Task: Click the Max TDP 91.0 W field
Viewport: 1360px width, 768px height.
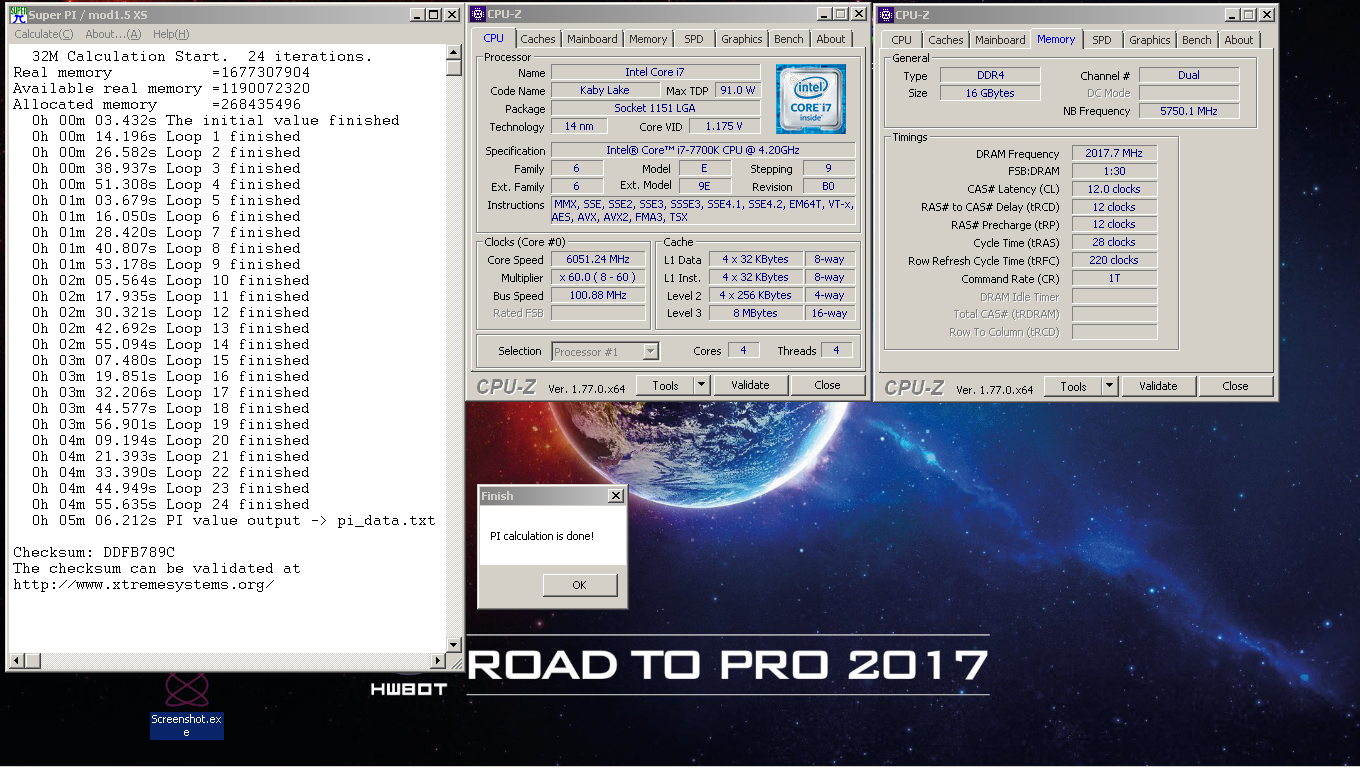Action: 737,90
